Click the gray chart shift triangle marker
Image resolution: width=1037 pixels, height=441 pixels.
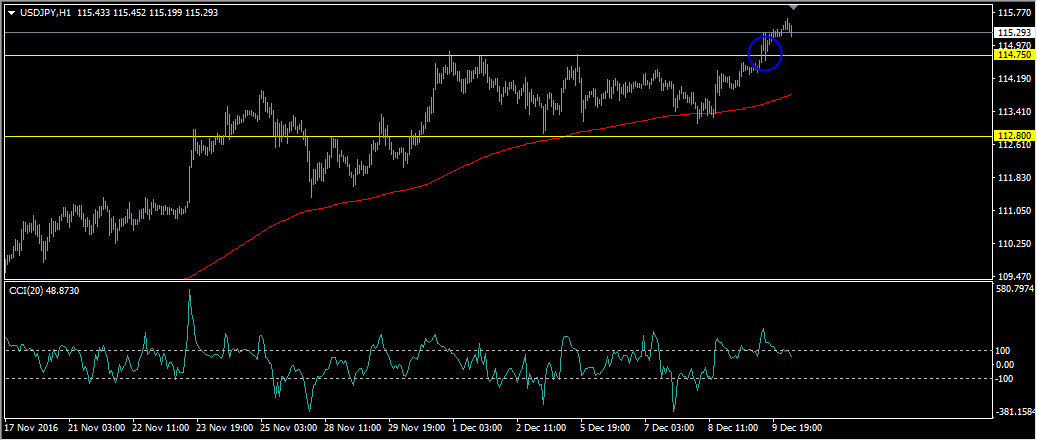pos(793,7)
